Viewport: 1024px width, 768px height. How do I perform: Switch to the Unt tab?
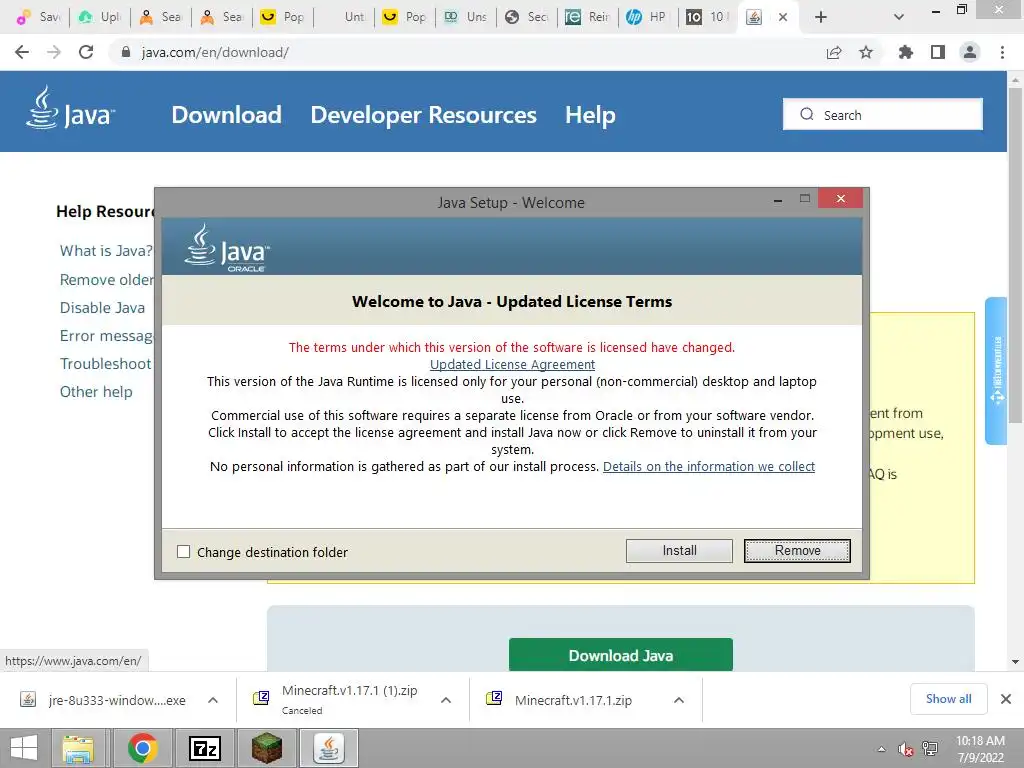(345, 17)
